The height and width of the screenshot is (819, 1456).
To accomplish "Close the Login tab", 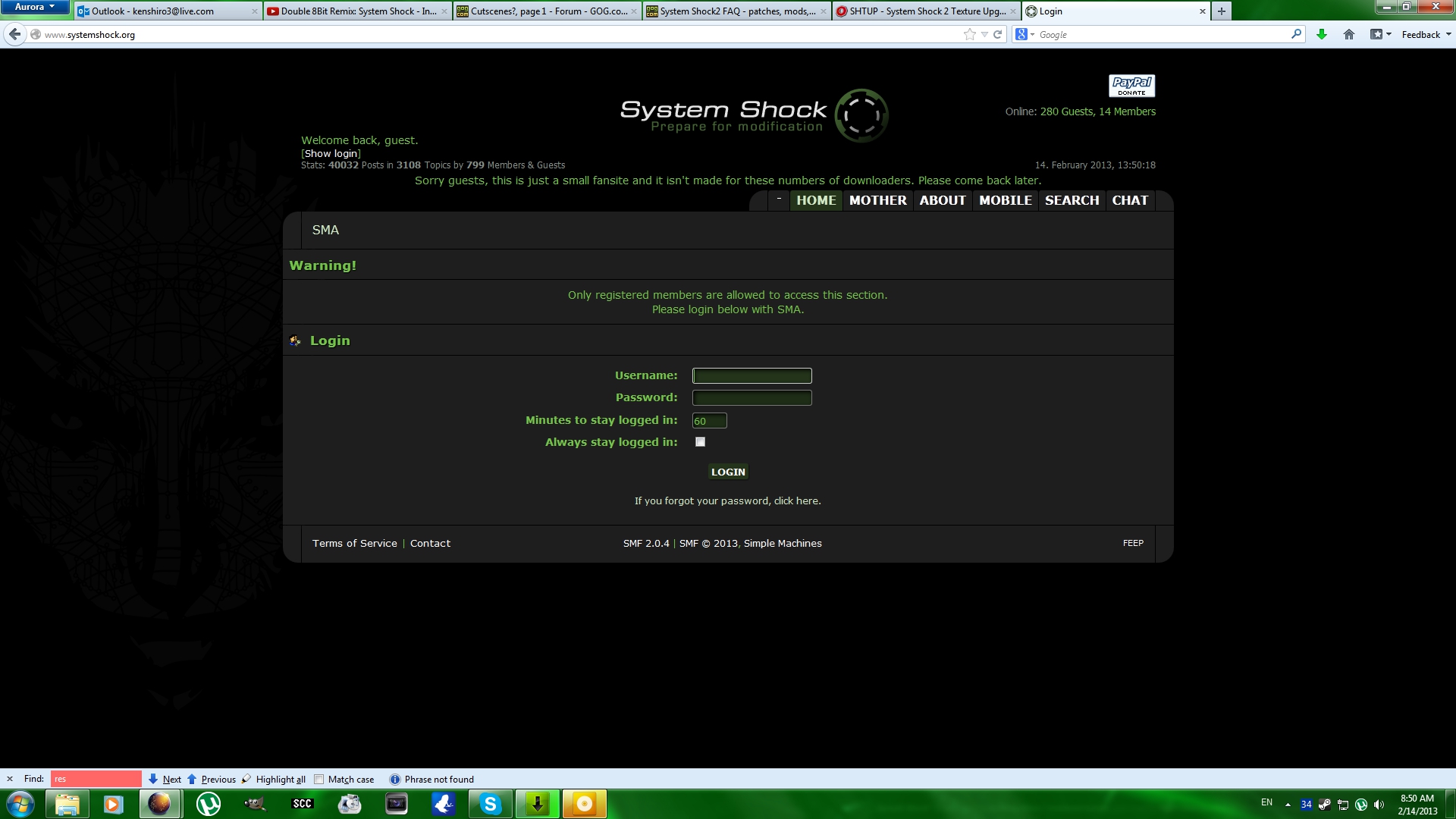I will (x=1202, y=11).
